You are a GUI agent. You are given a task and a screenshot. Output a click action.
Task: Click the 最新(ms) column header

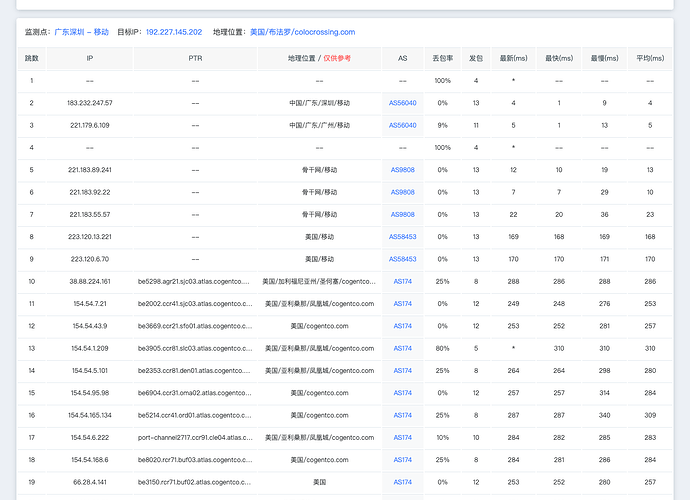[x=514, y=59]
